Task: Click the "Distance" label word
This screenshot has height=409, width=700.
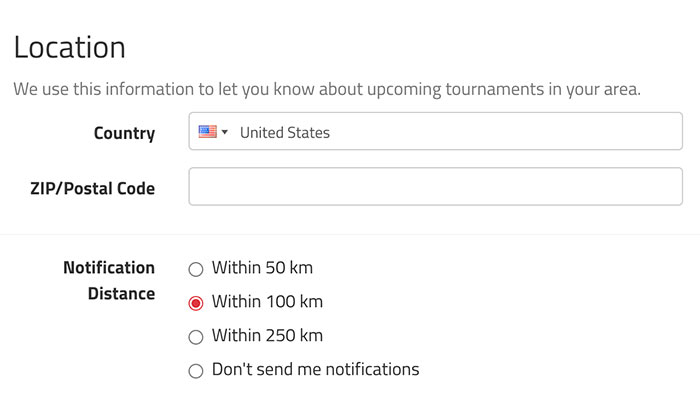Action: click(x=121, y=294)
